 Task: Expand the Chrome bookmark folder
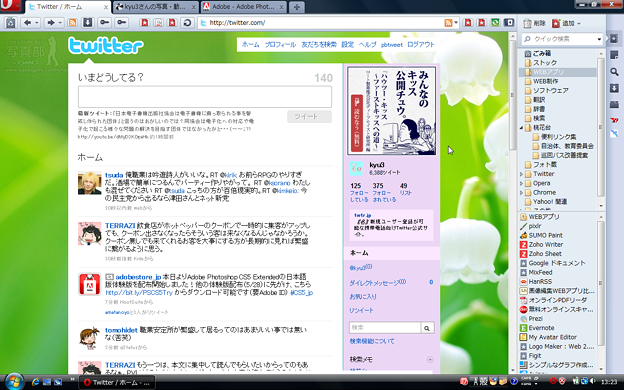pos(521,193)
